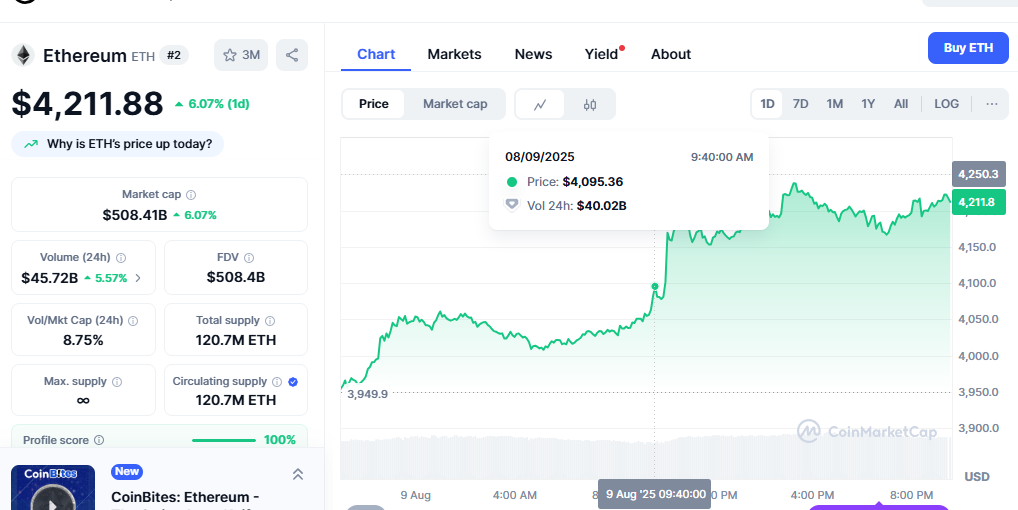1018x510 pixels.
Task: Click info icon next to Circulating supply
Action: click(x=277, y=382)
